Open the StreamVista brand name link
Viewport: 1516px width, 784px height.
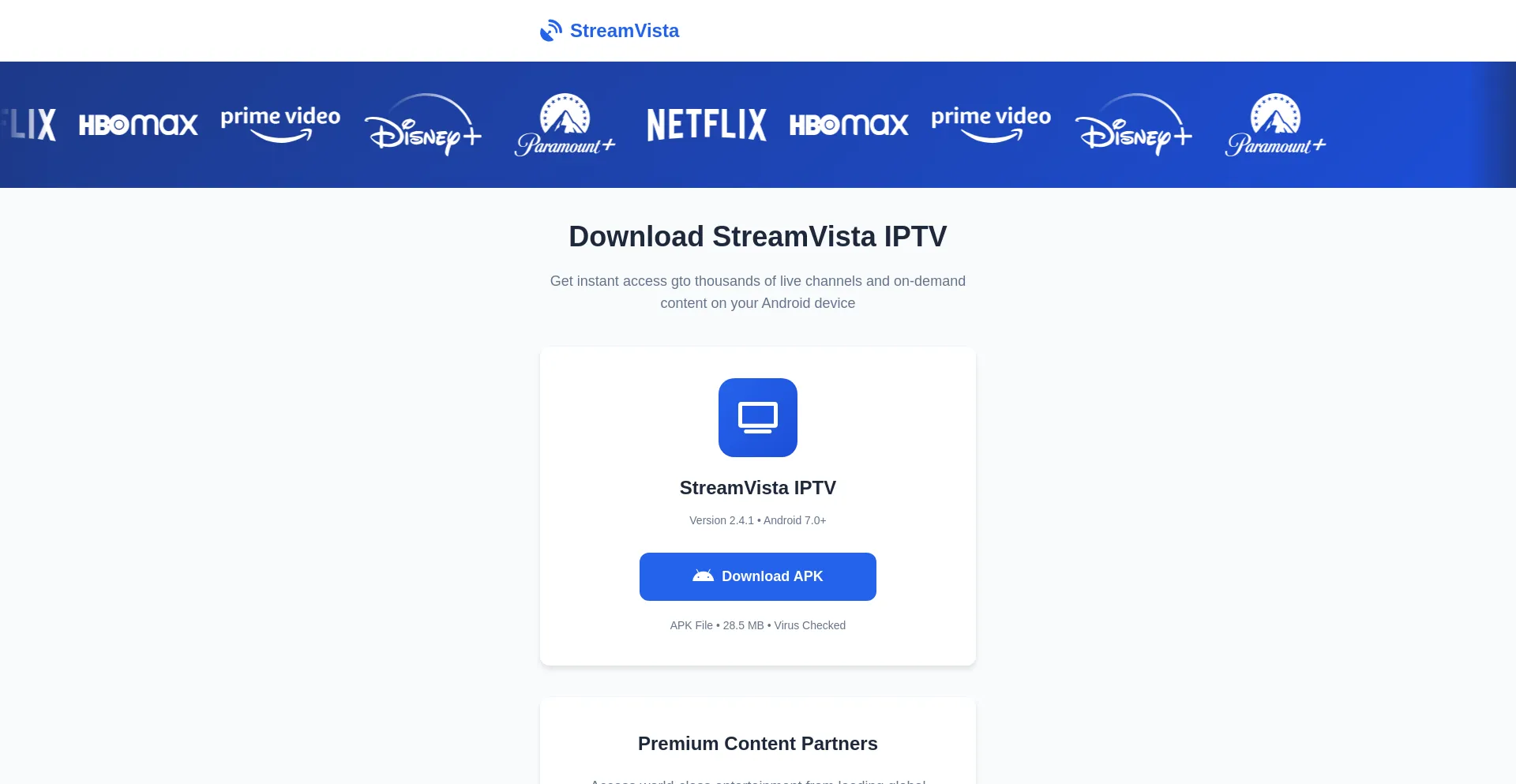point(624,31)
